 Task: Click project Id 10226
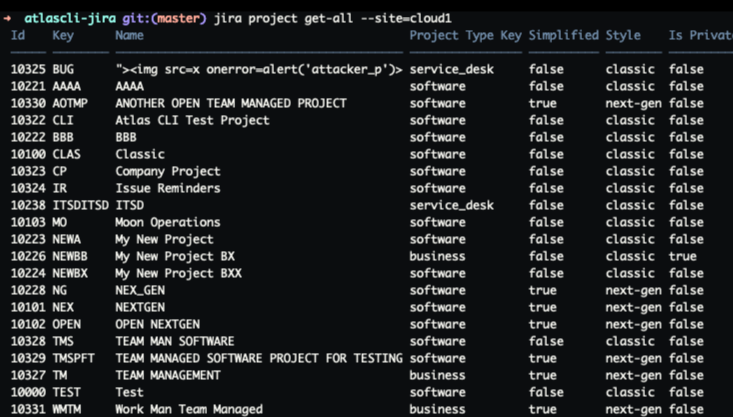[28, 256]
